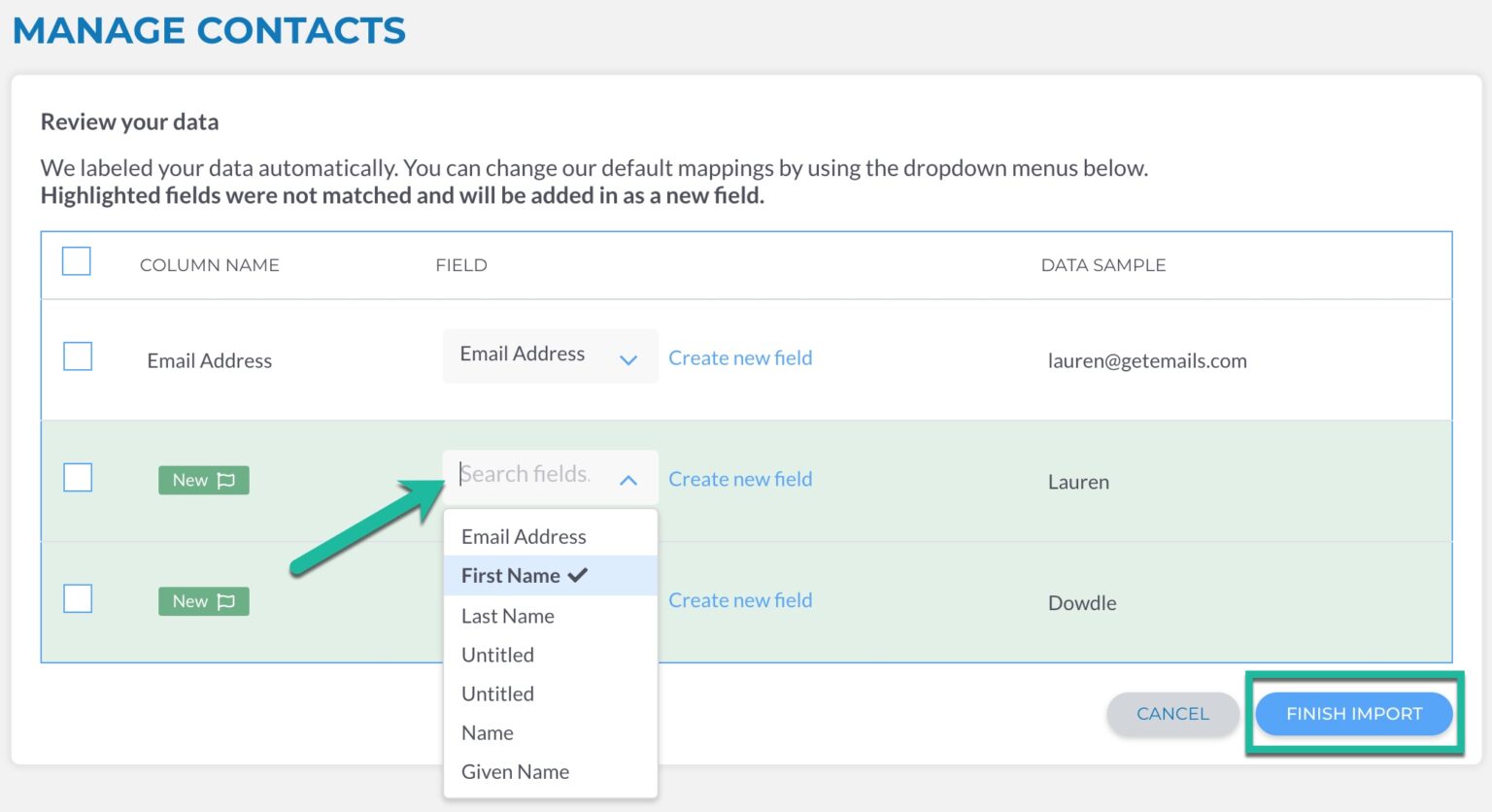The width and height of the screenshot is (1492, 812).
Task: Click the collapse chevron on the open fields dropdown
Action: [628, 479]
